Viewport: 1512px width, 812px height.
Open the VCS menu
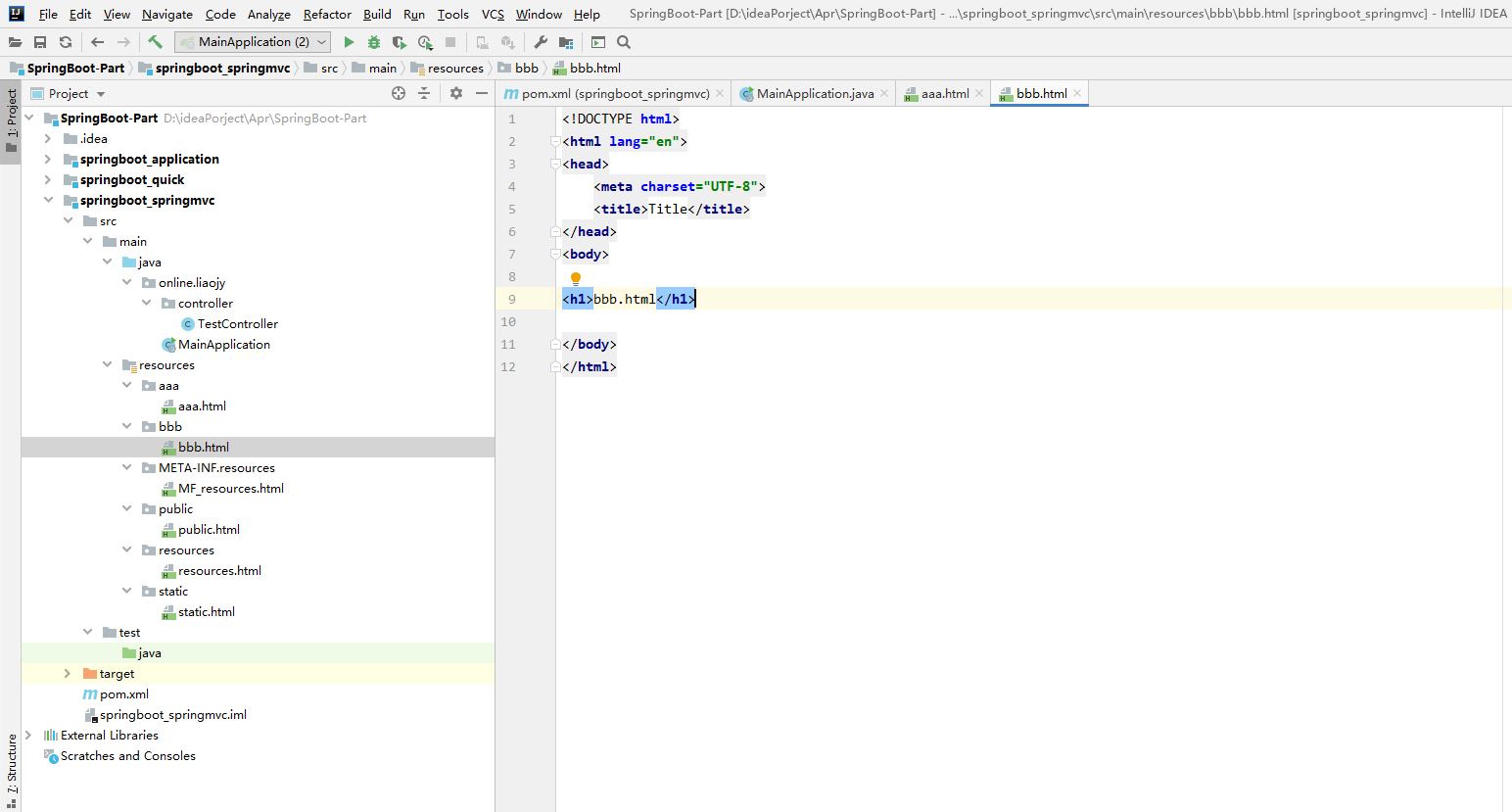493,14
